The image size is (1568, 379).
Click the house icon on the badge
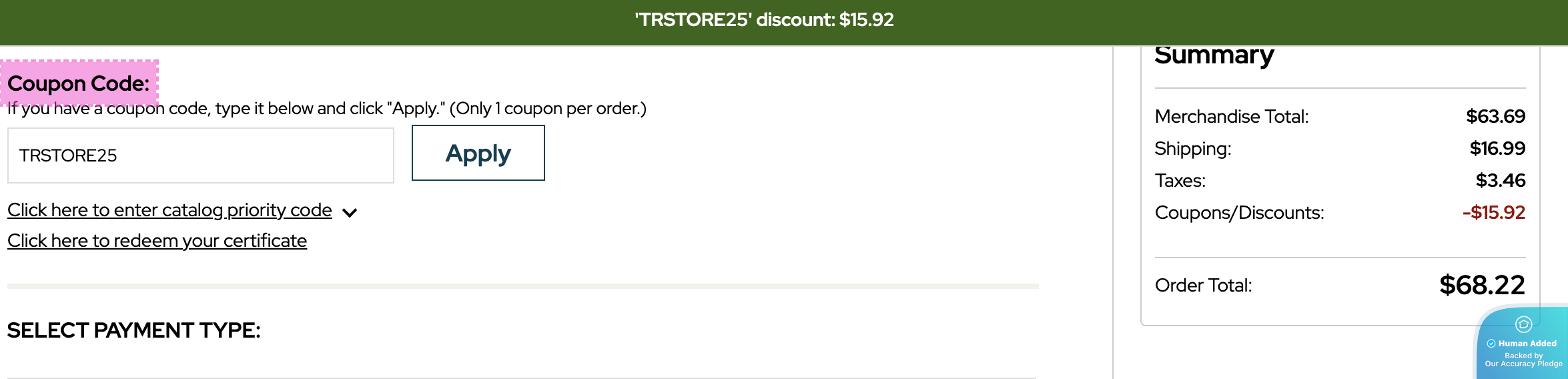(x=1523, y=325)
